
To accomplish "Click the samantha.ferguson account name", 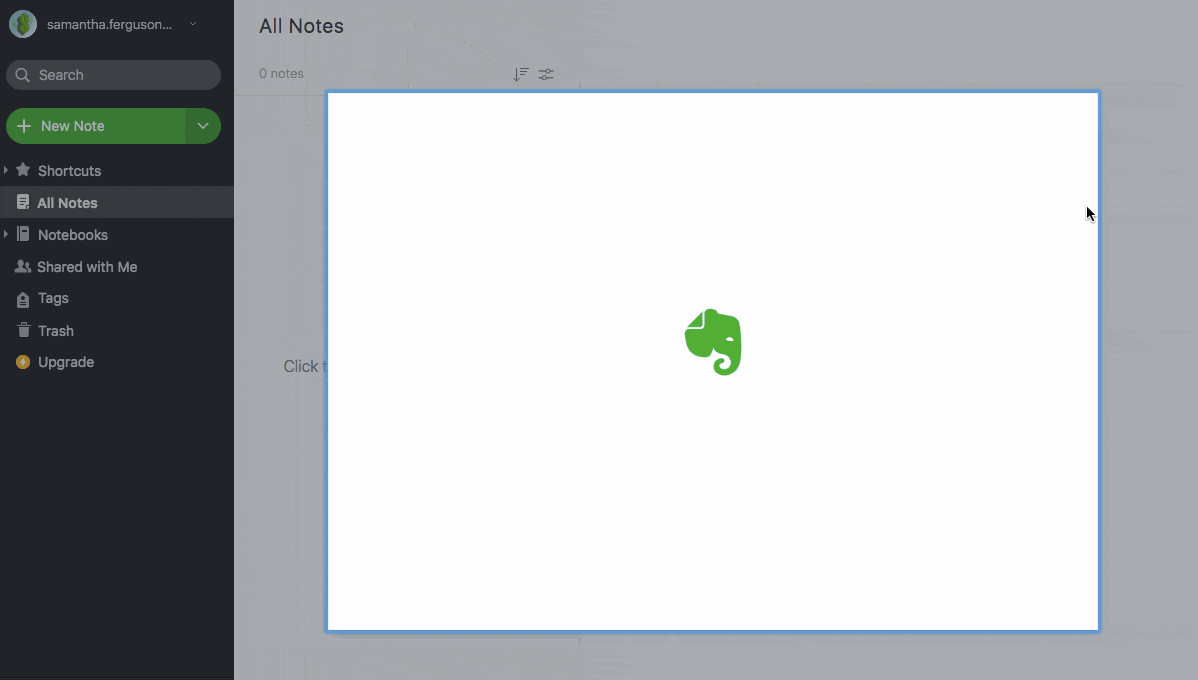I will pos(109,25).
